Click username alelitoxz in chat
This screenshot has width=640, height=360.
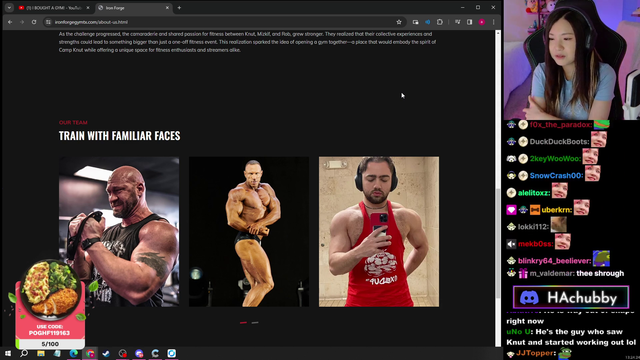[533, 193]
